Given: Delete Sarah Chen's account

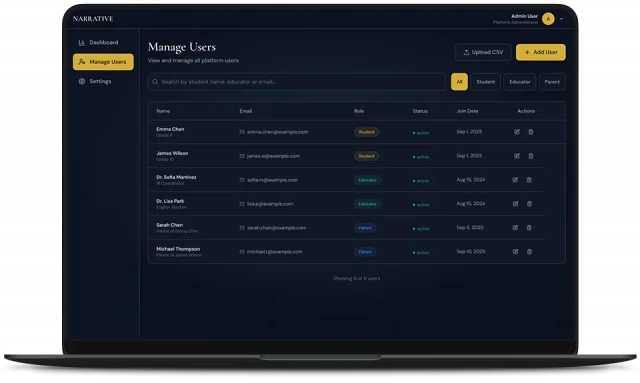Looking at the screenshot, I should coord(529,227).
